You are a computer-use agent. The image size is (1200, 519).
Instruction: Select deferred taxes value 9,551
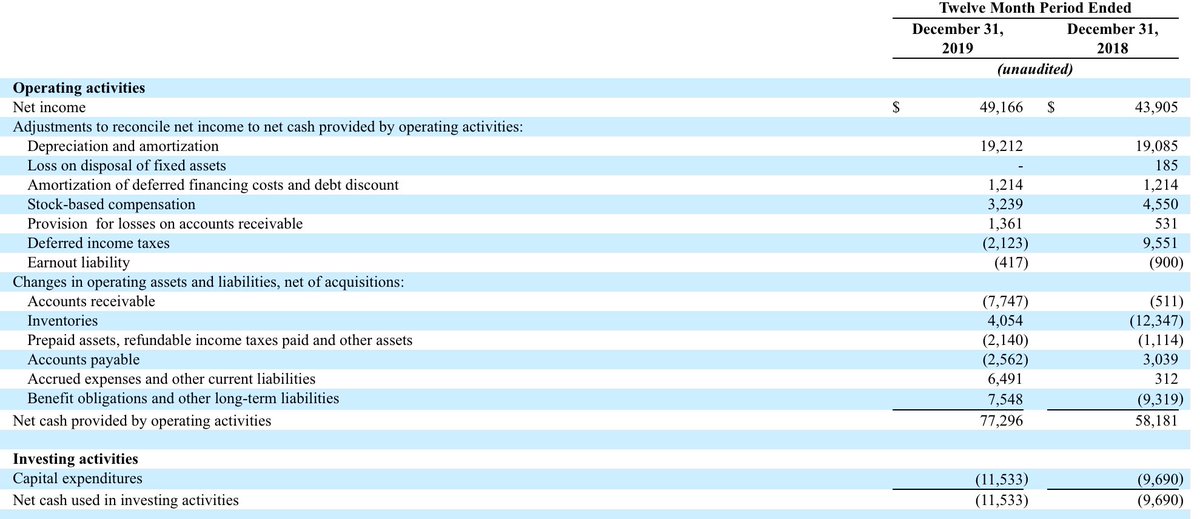(x=1162, y=243)
